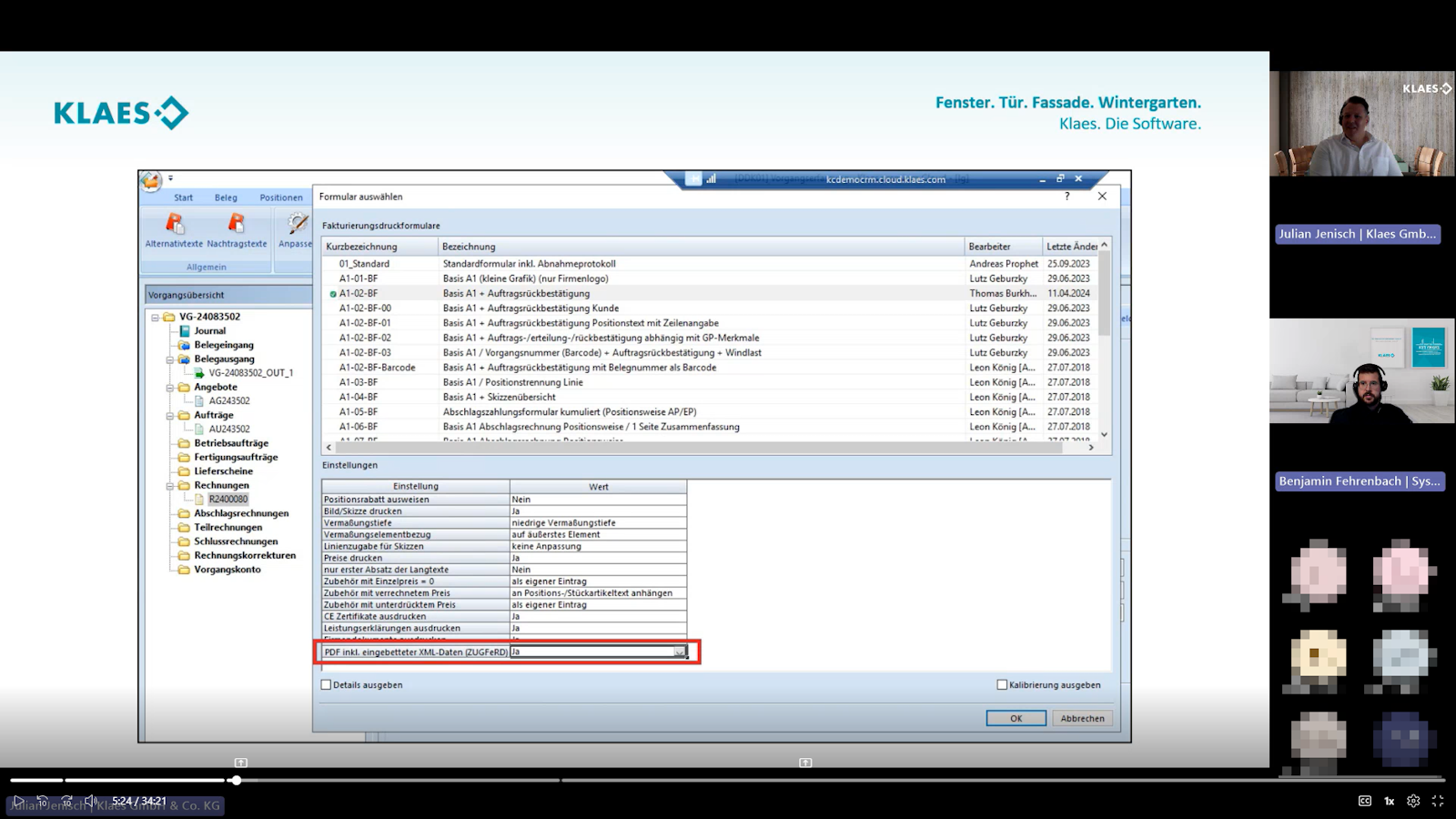Image resolution: width=1456 pixels, height=819 pixels.
Task: Exit fullscreen using the corner icon
Action: [x=1438, y=801]
